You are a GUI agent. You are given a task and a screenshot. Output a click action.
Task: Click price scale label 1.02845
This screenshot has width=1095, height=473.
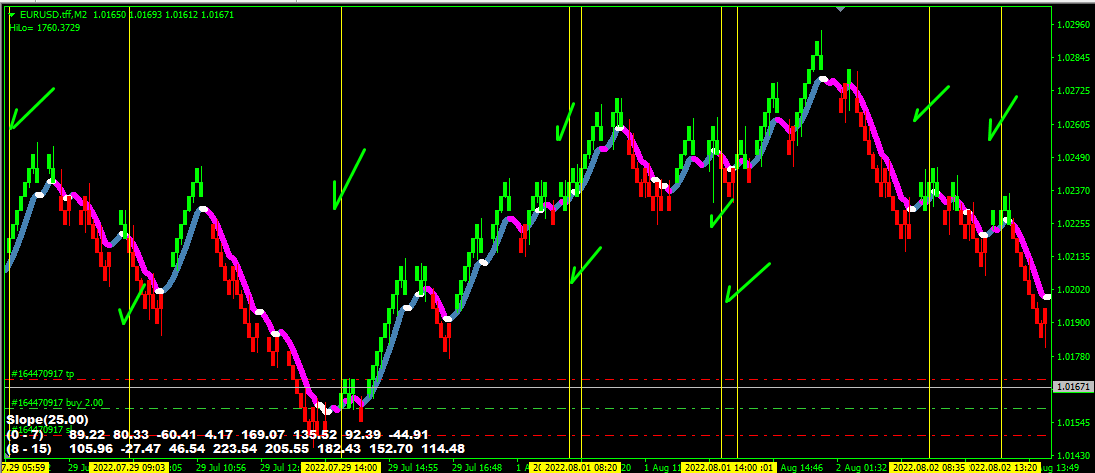[x=1074, y=58]
